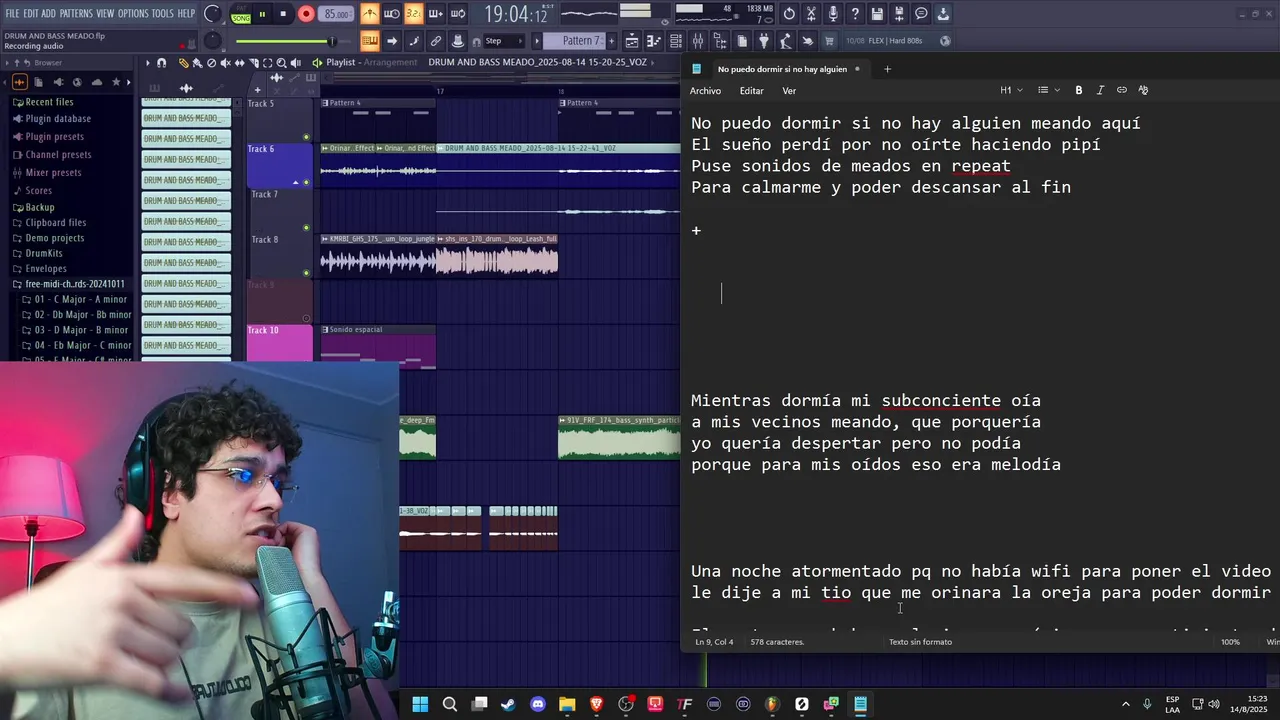Select the playlist Mute tool

coord(225,63)
